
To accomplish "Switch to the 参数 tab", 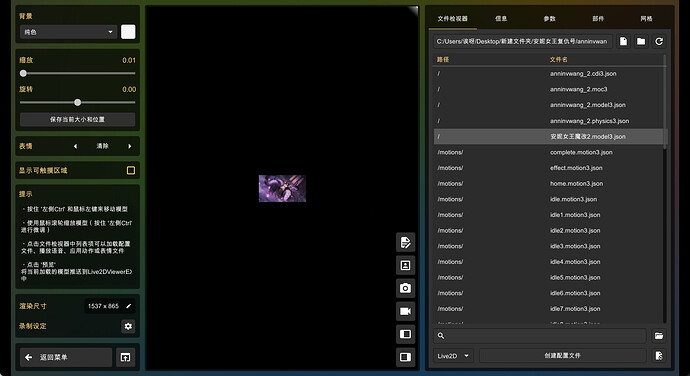I will [549, 18].
